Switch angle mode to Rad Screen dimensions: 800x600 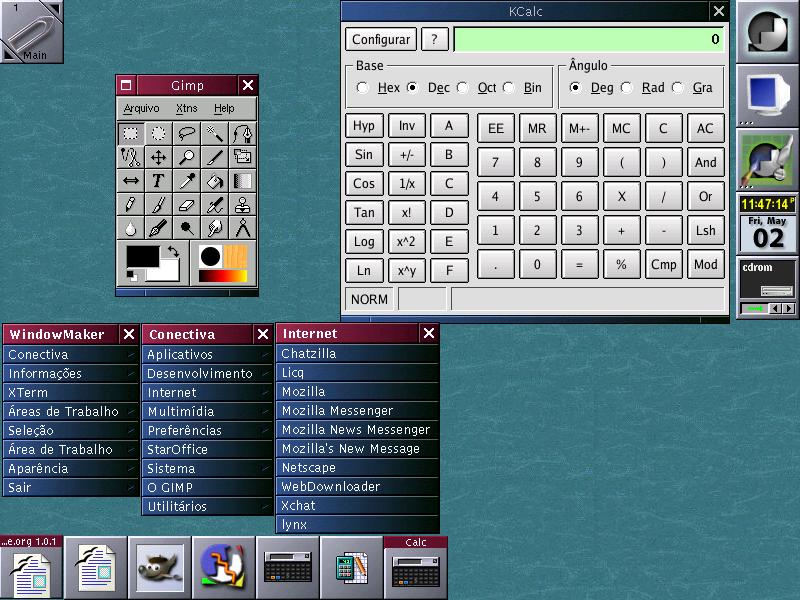click(x=627, y=88)
